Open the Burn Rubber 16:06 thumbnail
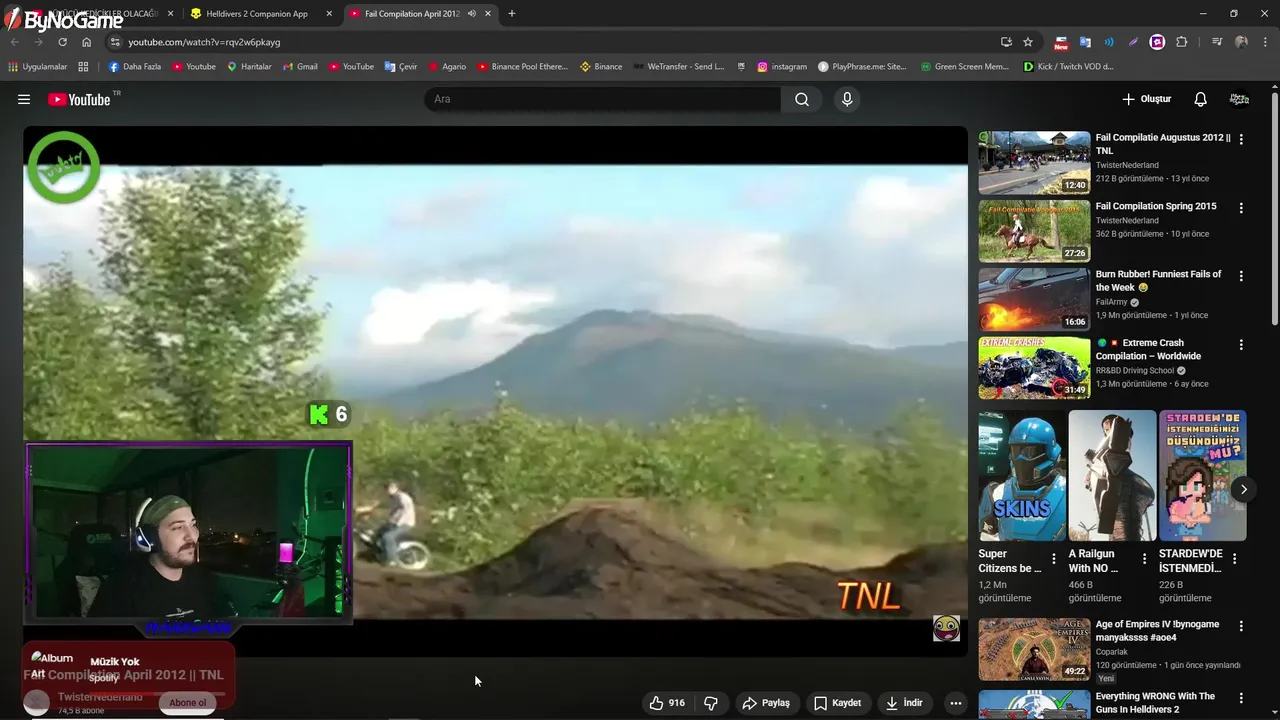The image size is (1280, 720). tap(1034, 299)
